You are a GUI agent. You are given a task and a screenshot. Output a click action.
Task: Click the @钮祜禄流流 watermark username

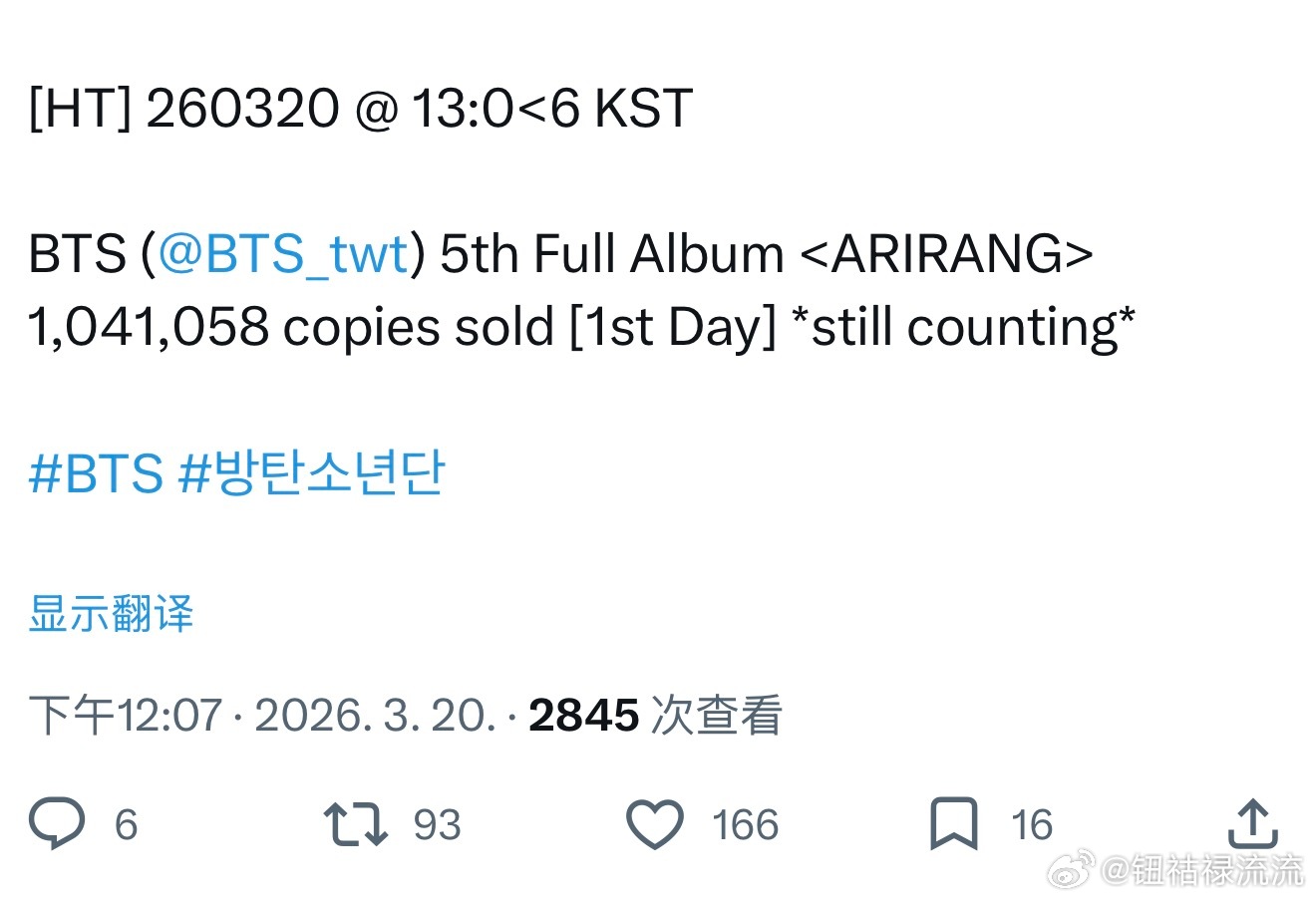pos(1201,870)
